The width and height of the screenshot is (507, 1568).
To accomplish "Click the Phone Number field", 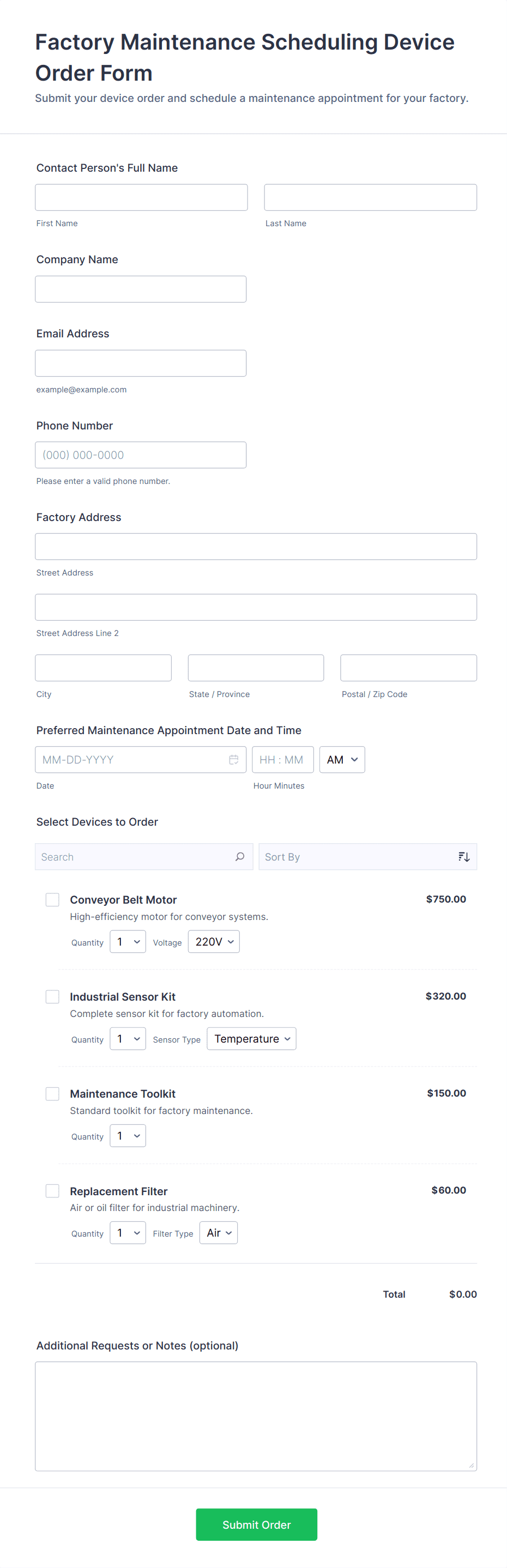I will click(x=141, y=455).
